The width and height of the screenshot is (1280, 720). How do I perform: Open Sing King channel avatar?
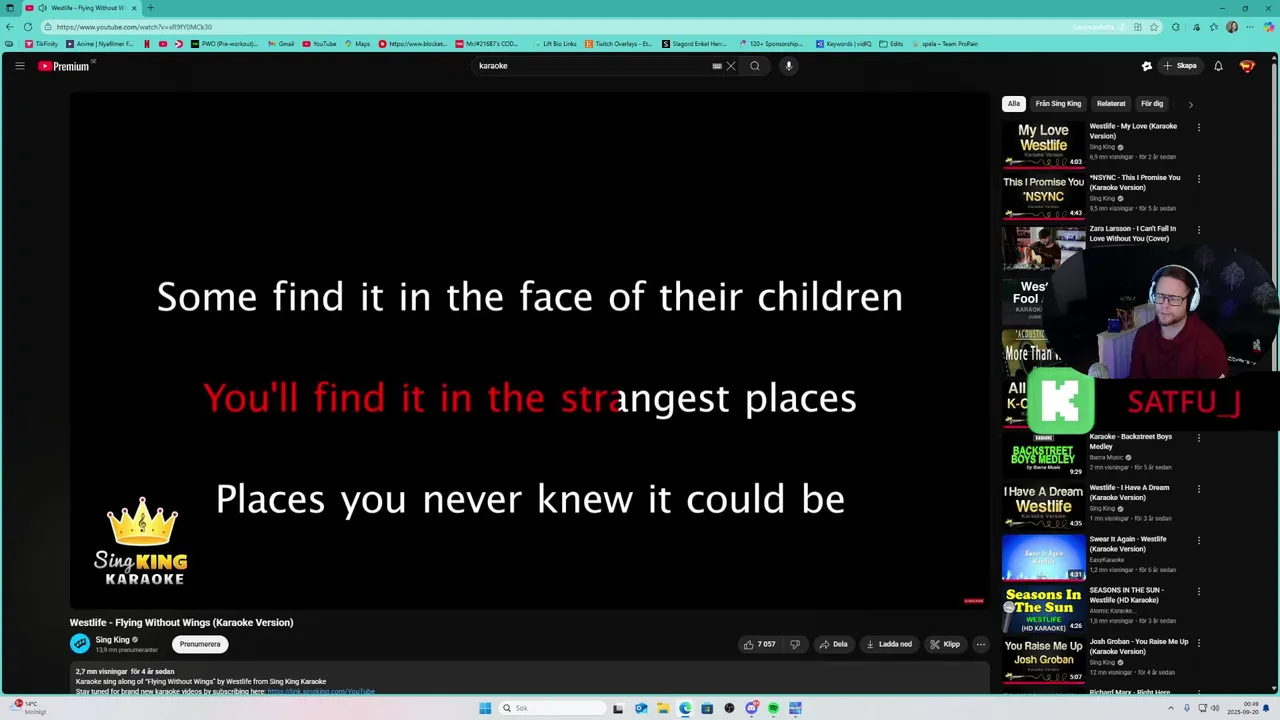[80, 644]
